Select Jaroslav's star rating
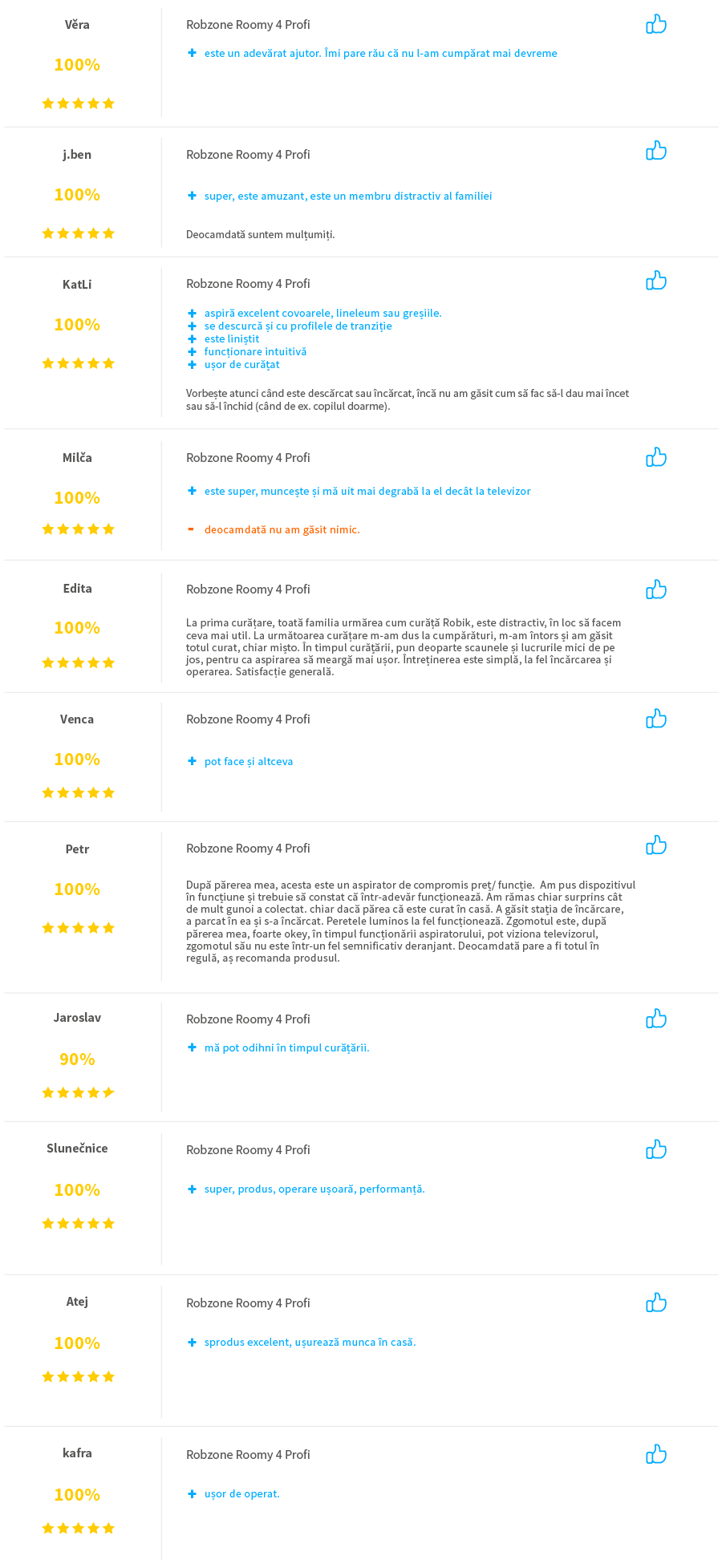Screen dimensions: 722x1568 [78, 1092]
